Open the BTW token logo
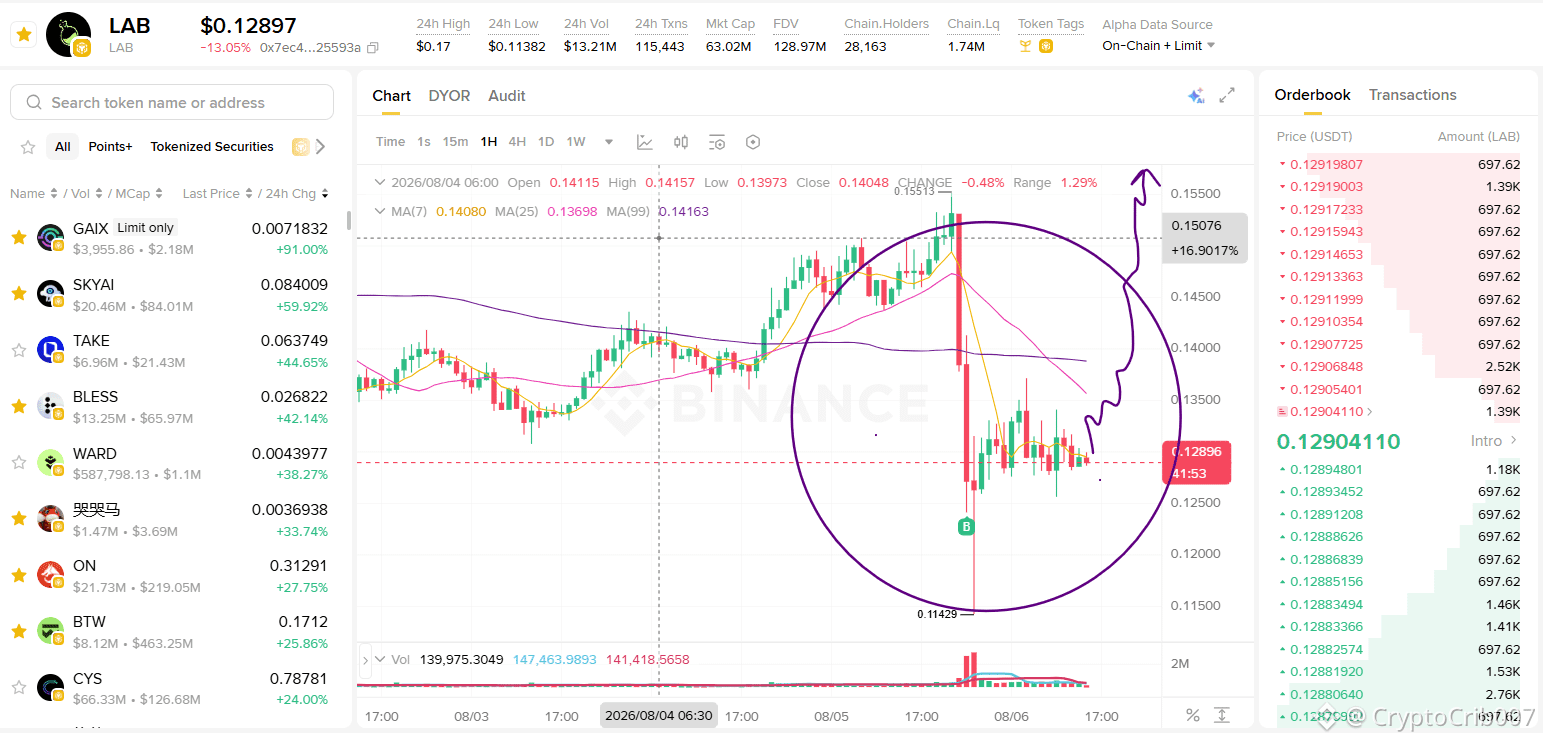This screenshot has width=1543, height=742. tap(51, 631)
